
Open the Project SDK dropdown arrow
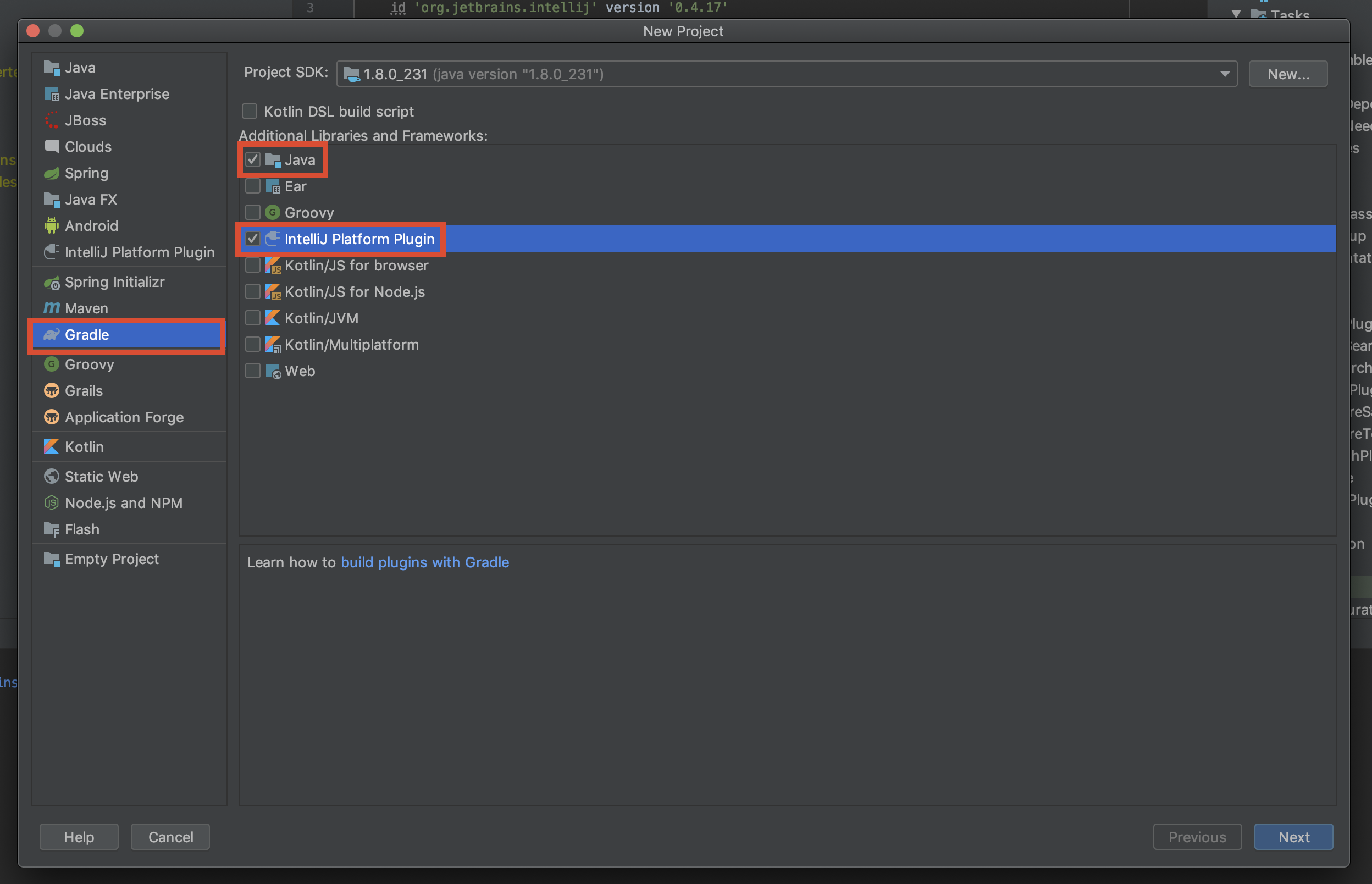(x=1225, y=74)
